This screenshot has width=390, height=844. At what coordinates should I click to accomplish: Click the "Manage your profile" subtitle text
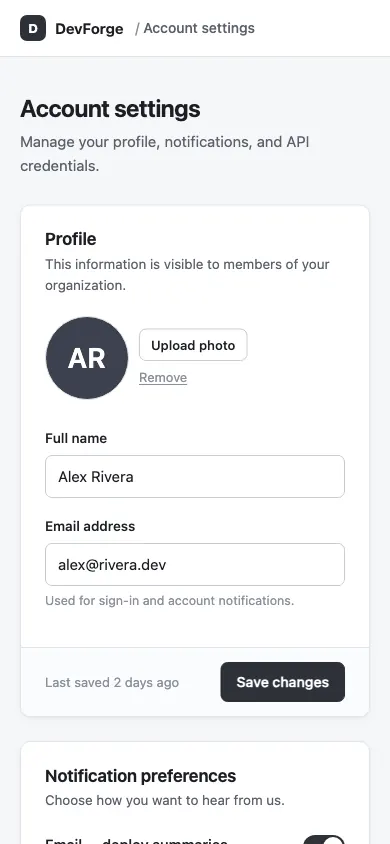coord(165,154)
